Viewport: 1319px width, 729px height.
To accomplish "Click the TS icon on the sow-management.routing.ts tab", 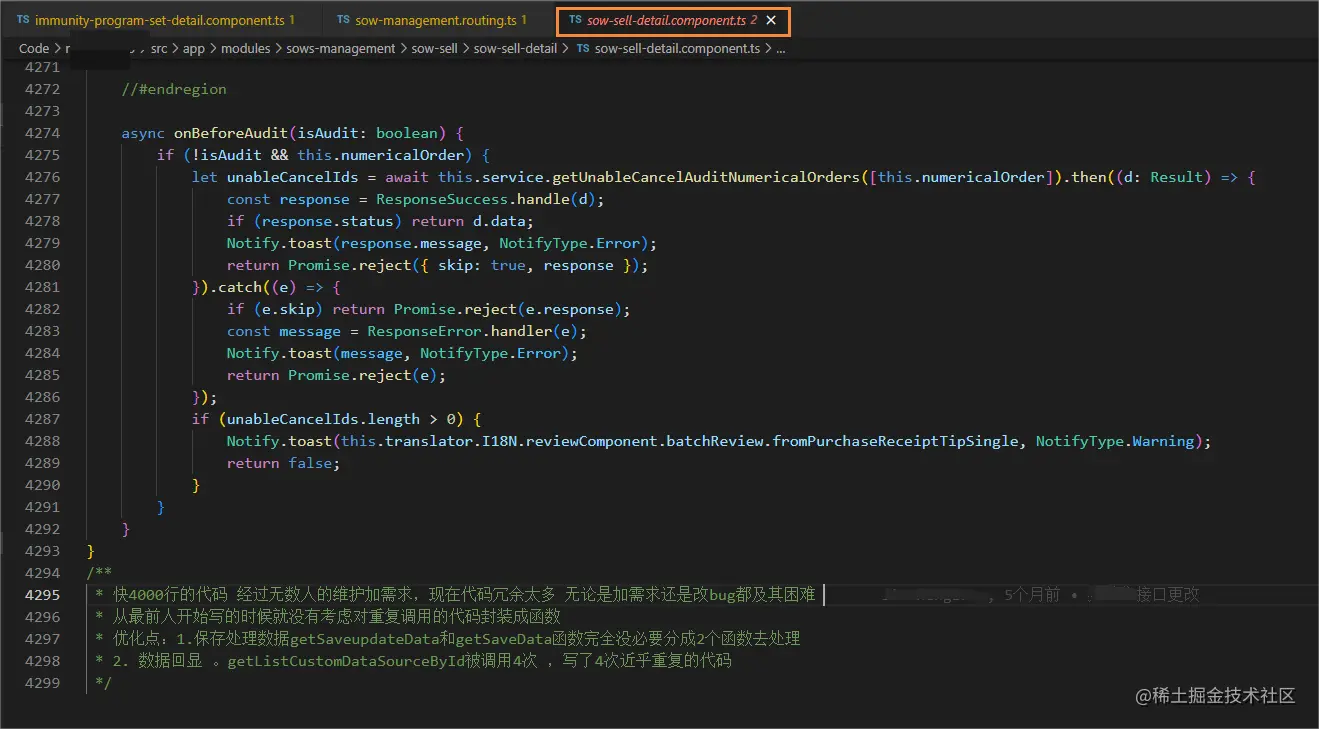I will click(343, 20).
